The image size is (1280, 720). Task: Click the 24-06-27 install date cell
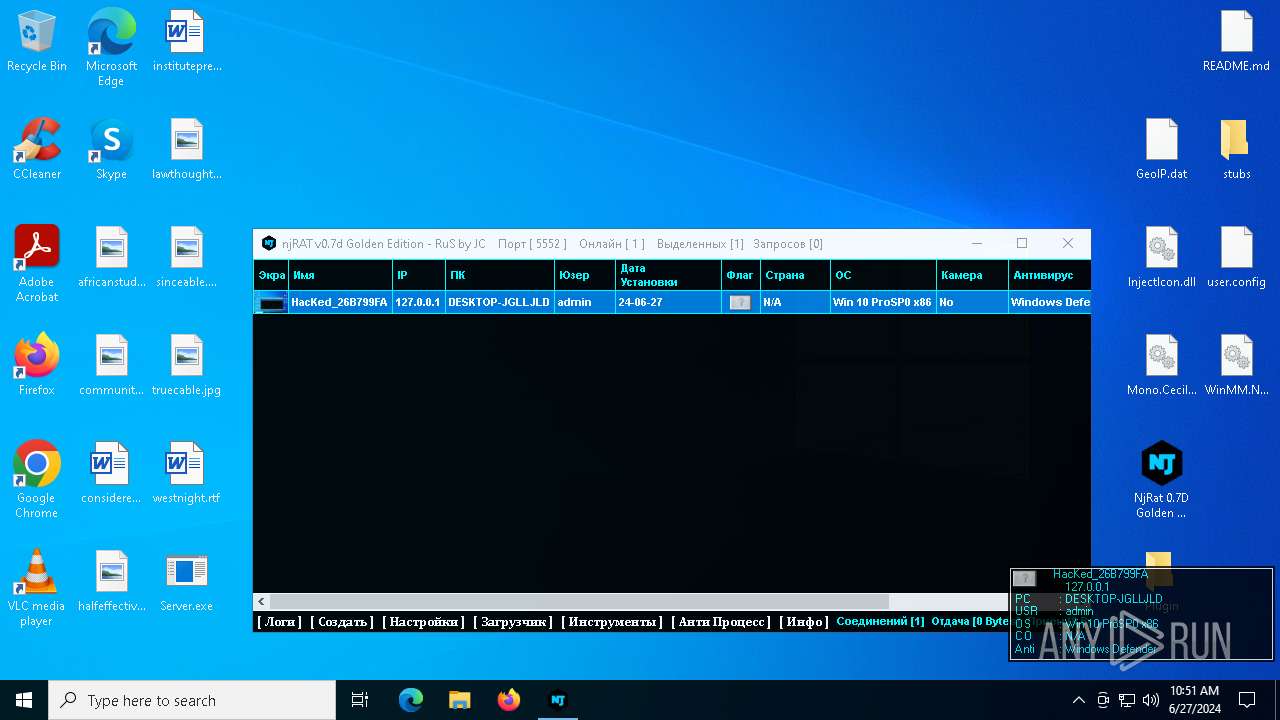(x=668, y=302)
